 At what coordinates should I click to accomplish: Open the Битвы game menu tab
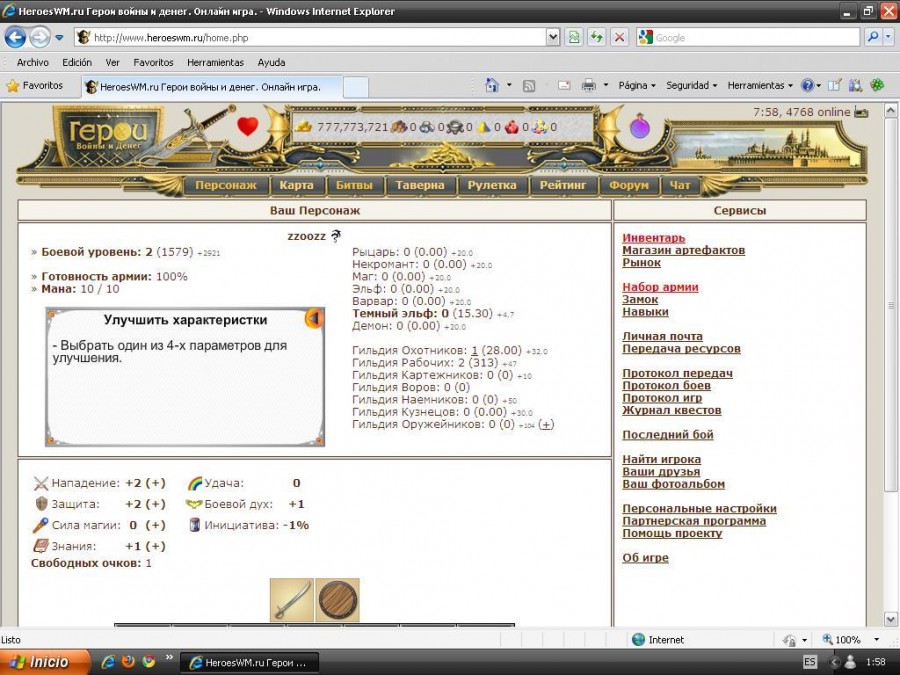354,185
